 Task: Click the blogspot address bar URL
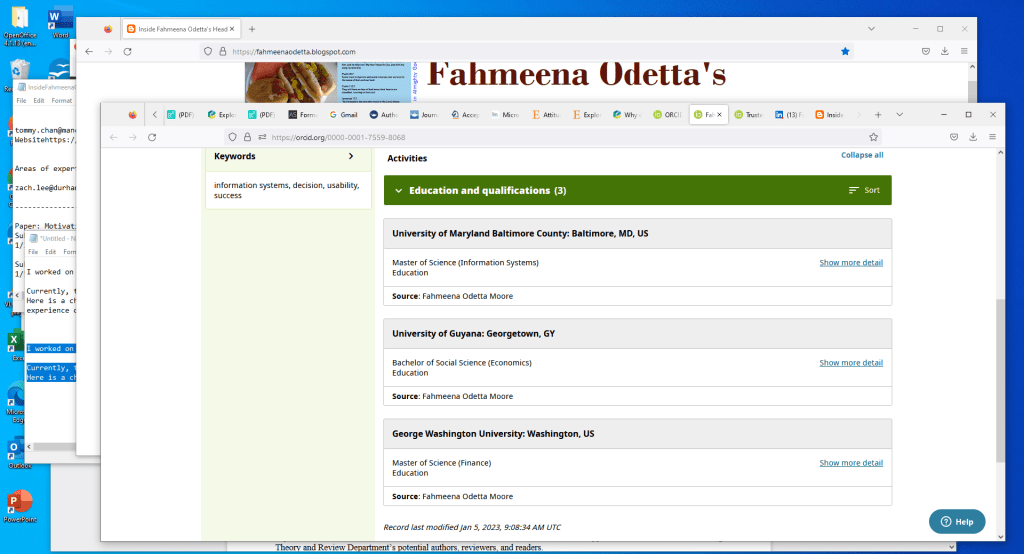coord(294,52)
